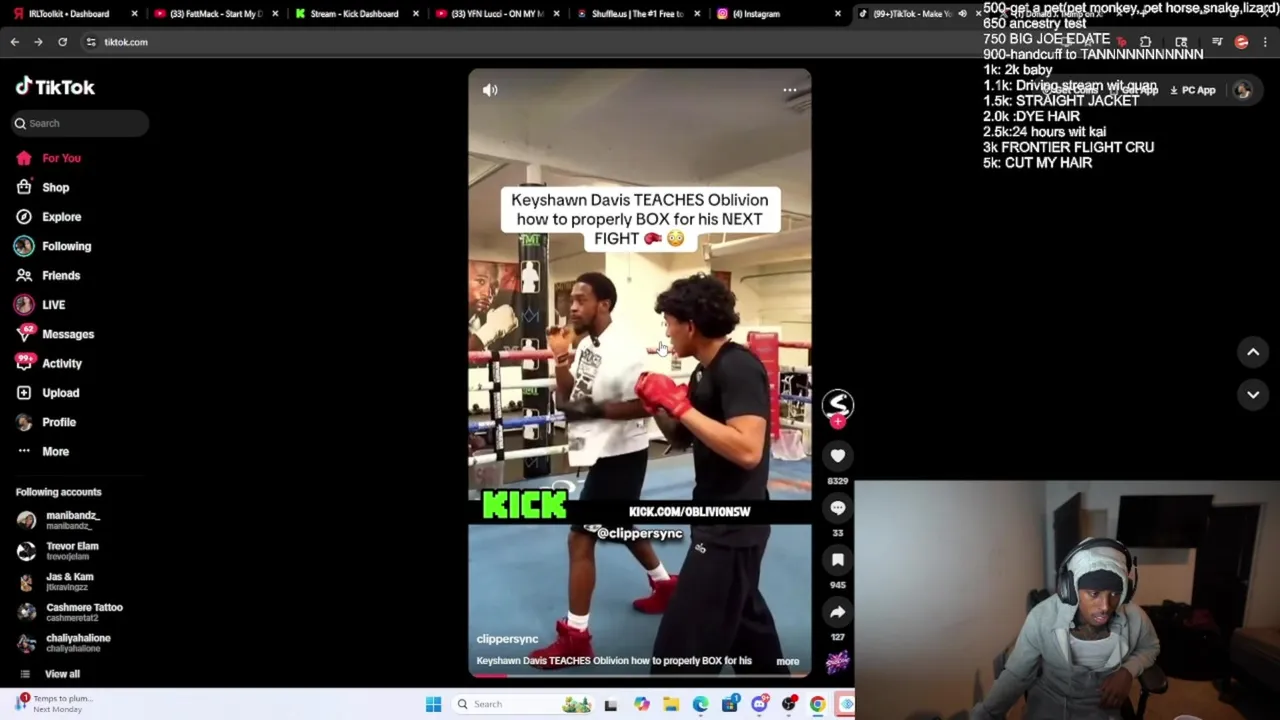Switch to the YFN Lucci YouTube tab
Image resolution: width=1280 pixels, height=720 pixels.
496,14
